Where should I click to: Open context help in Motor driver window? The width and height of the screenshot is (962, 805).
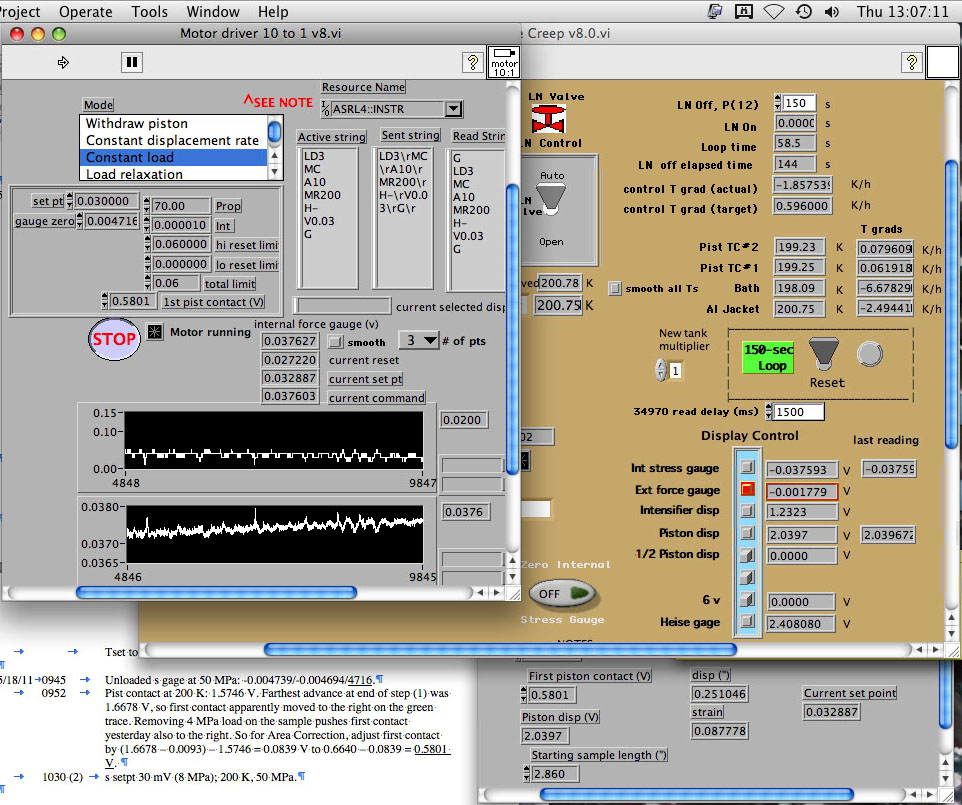pyautogui.click(x=471, y=62)
